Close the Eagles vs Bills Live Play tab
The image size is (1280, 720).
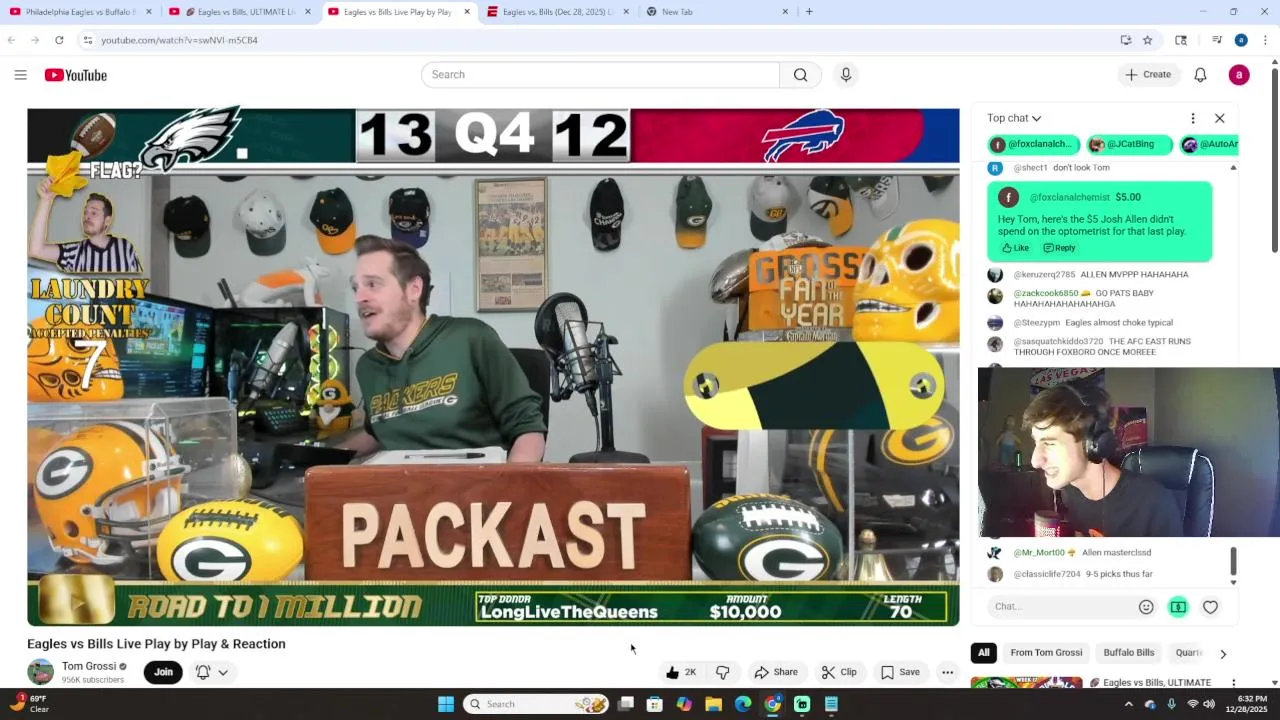[466, 12]
